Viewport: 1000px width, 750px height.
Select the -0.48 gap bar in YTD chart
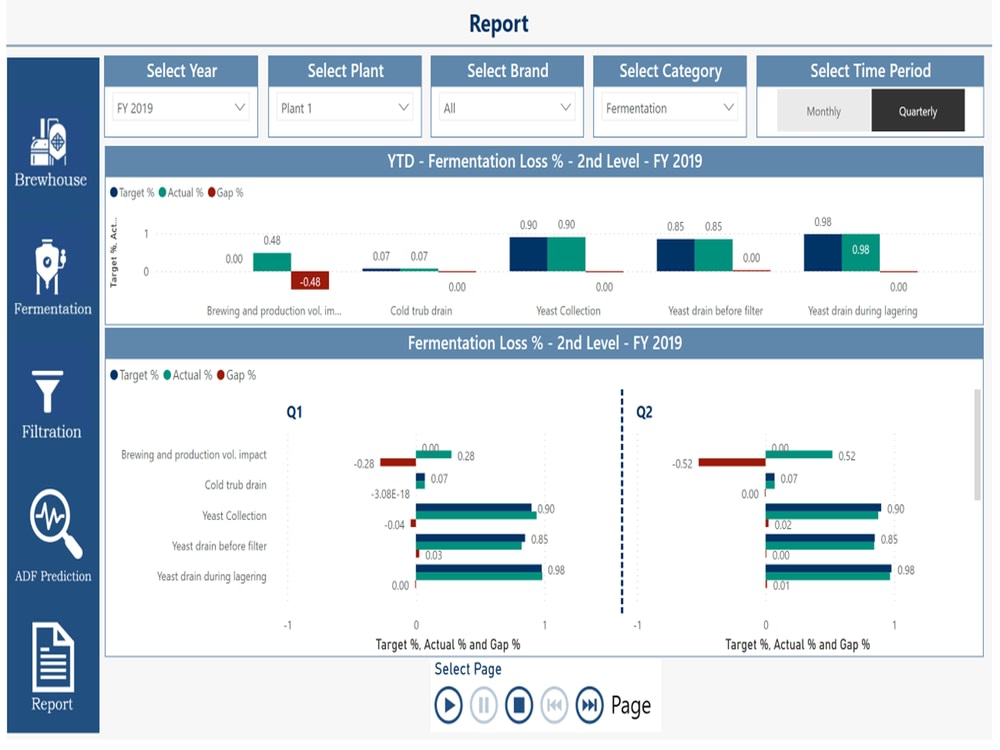310,281
